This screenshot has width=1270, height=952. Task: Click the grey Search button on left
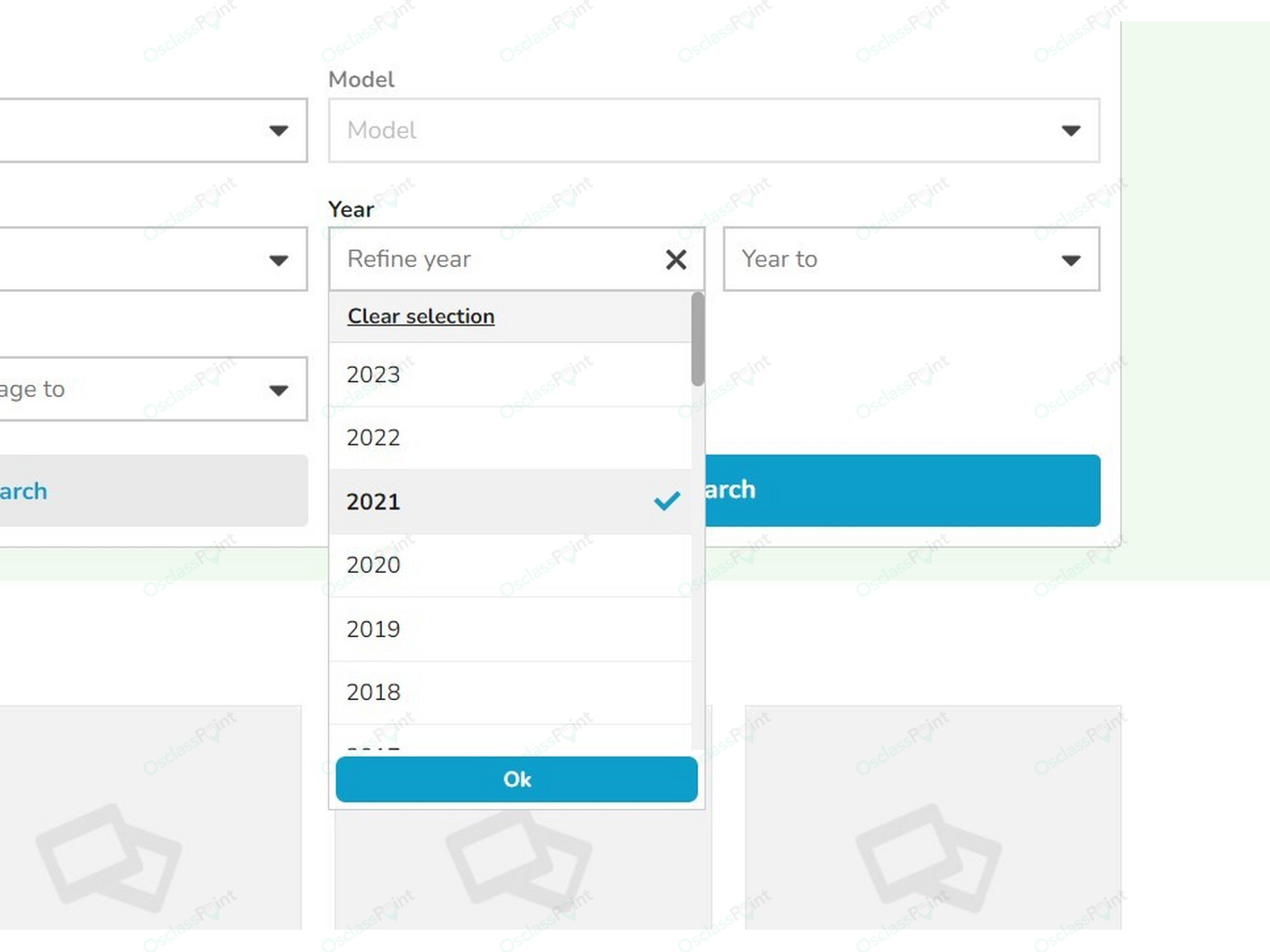tap(153, 491)
